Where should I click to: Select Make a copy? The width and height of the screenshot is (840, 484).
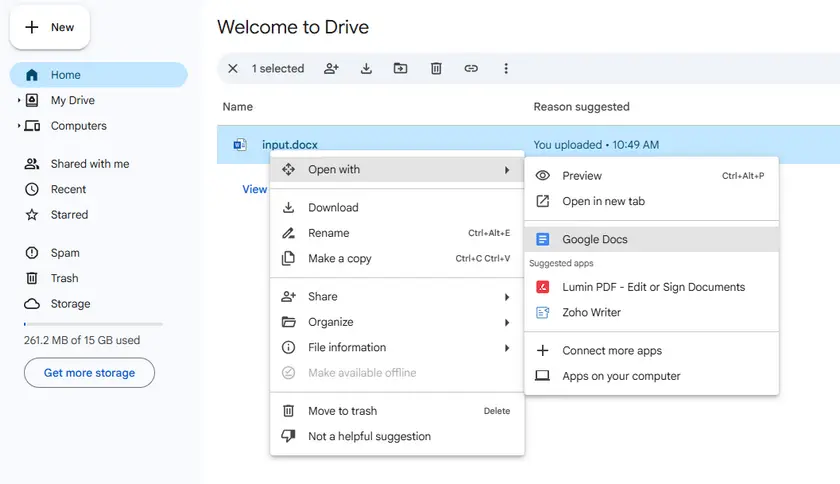pos(397,258)
